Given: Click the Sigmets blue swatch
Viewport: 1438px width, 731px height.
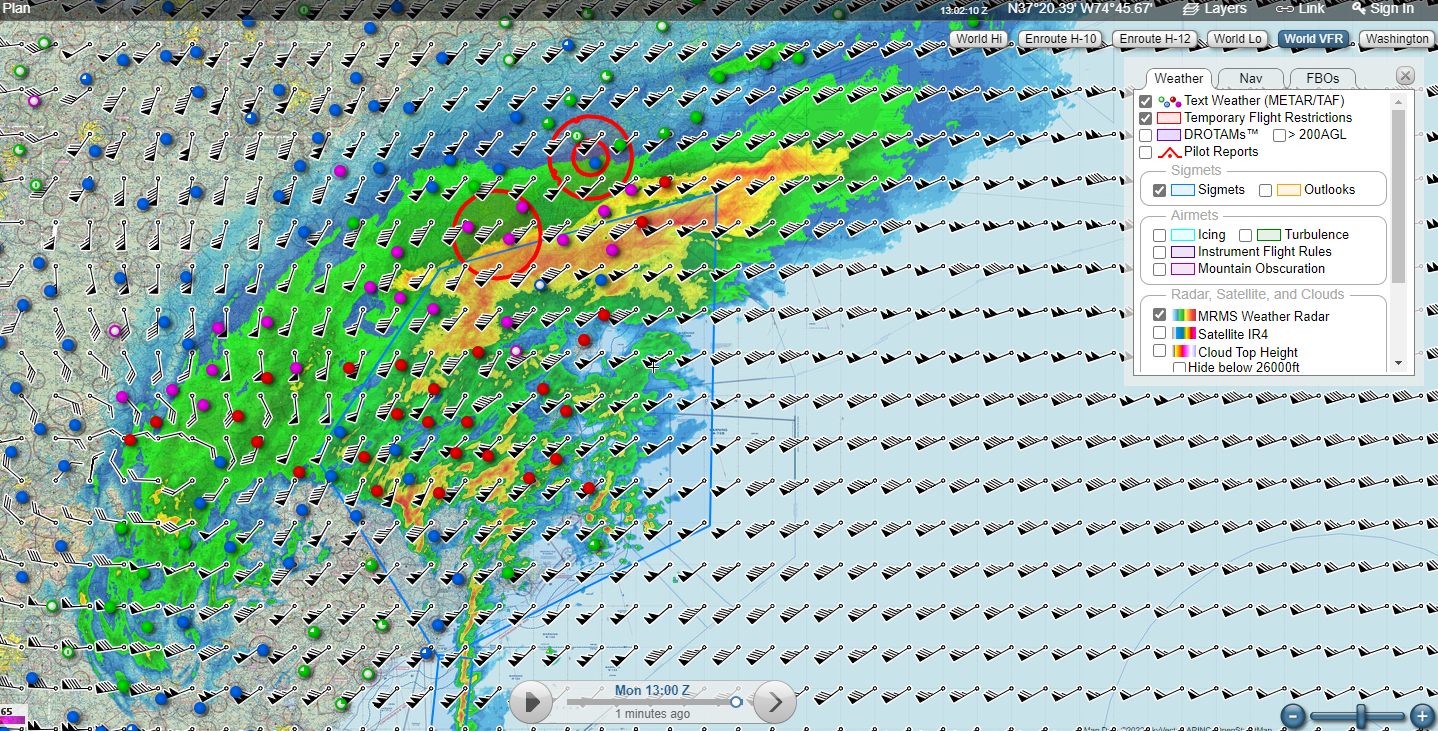Looking at the screenshot, I should 1183,190.
